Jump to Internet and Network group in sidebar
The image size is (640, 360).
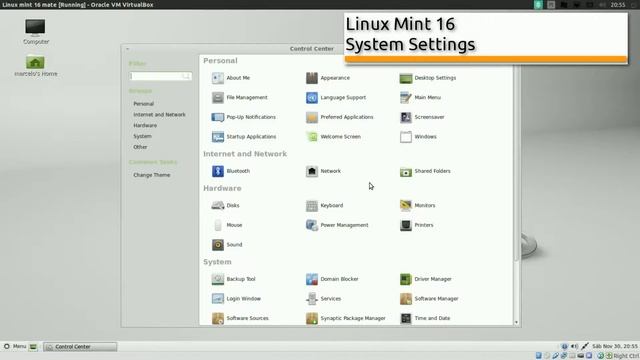coord(159,115)
